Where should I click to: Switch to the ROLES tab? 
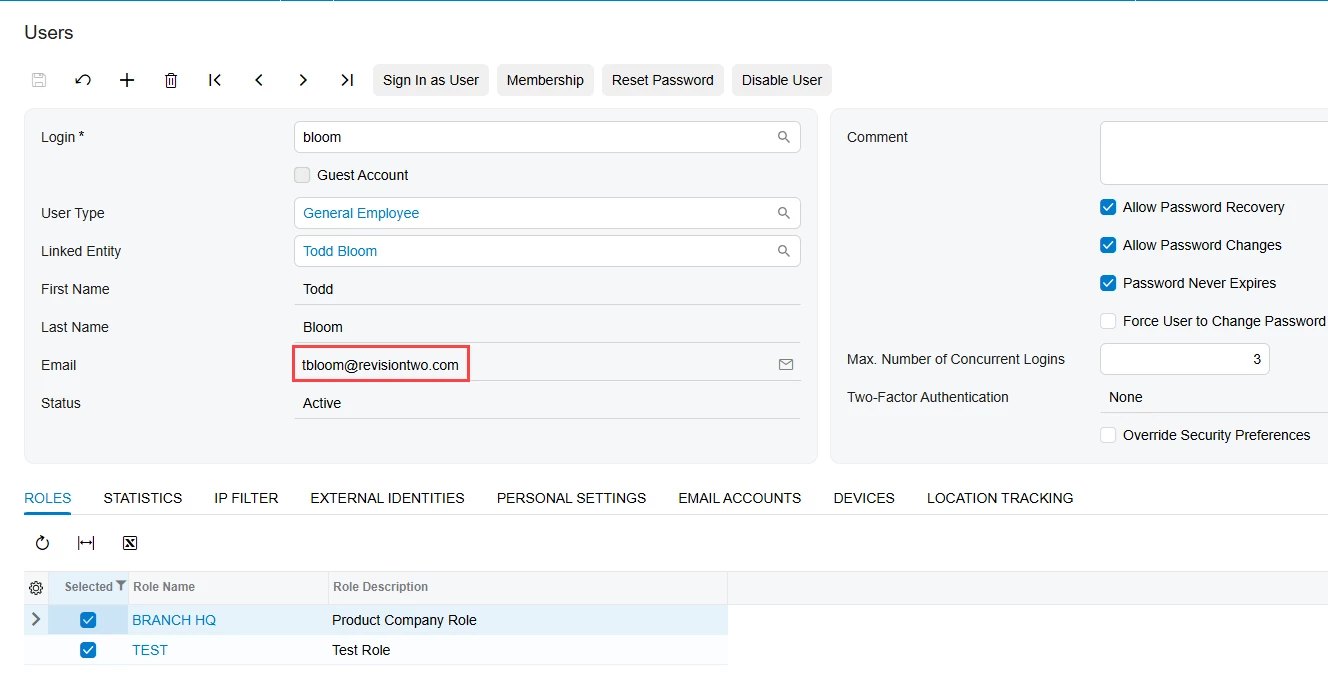48,498
